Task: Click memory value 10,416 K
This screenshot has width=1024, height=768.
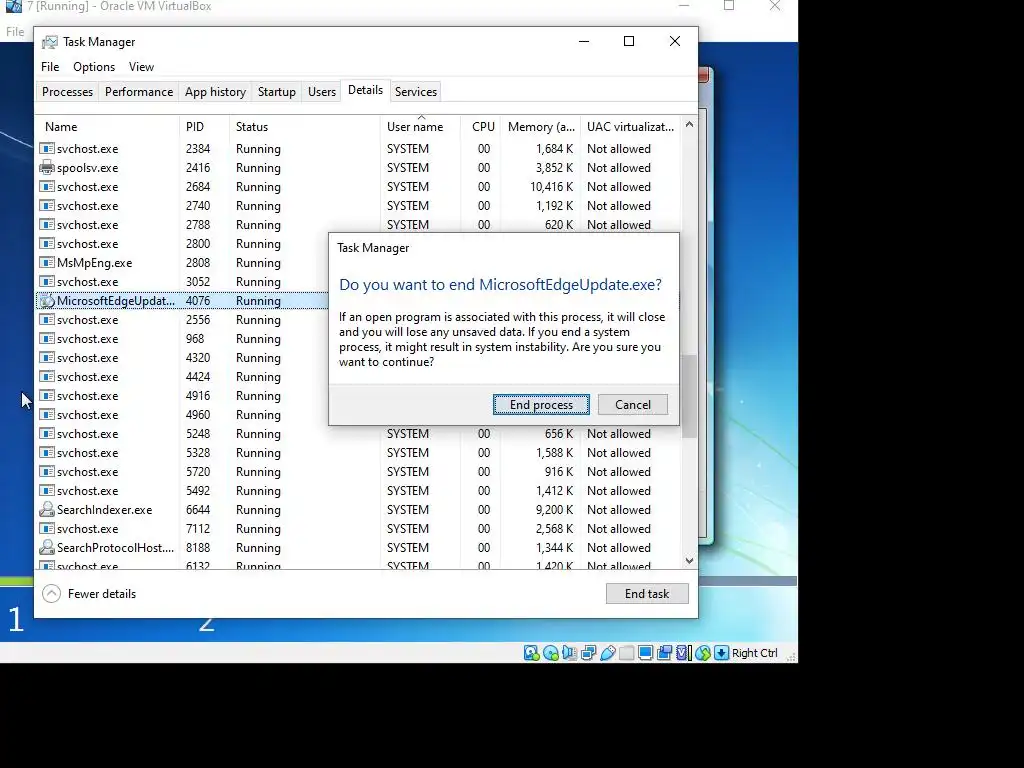Action: click(551, 187)
